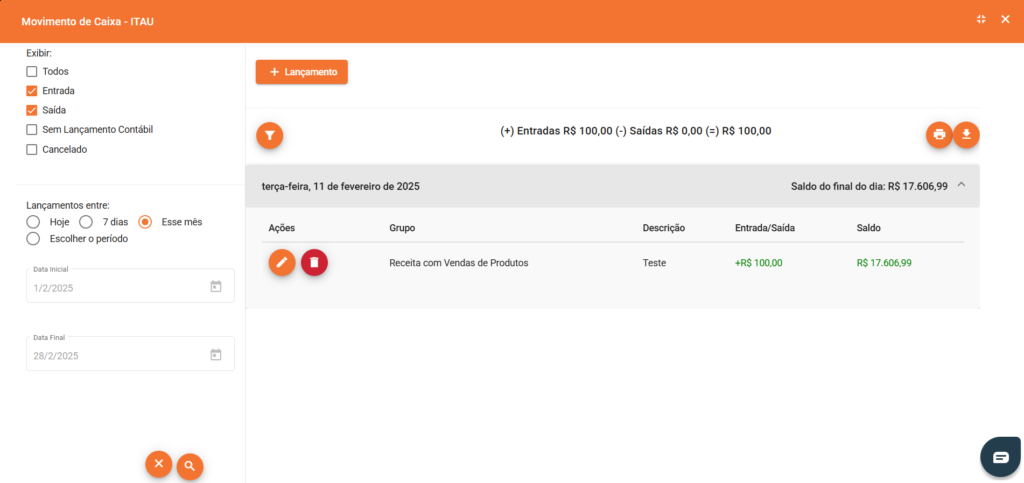Open the chat support widget
1024x483 pixels.
(1000, 457)
